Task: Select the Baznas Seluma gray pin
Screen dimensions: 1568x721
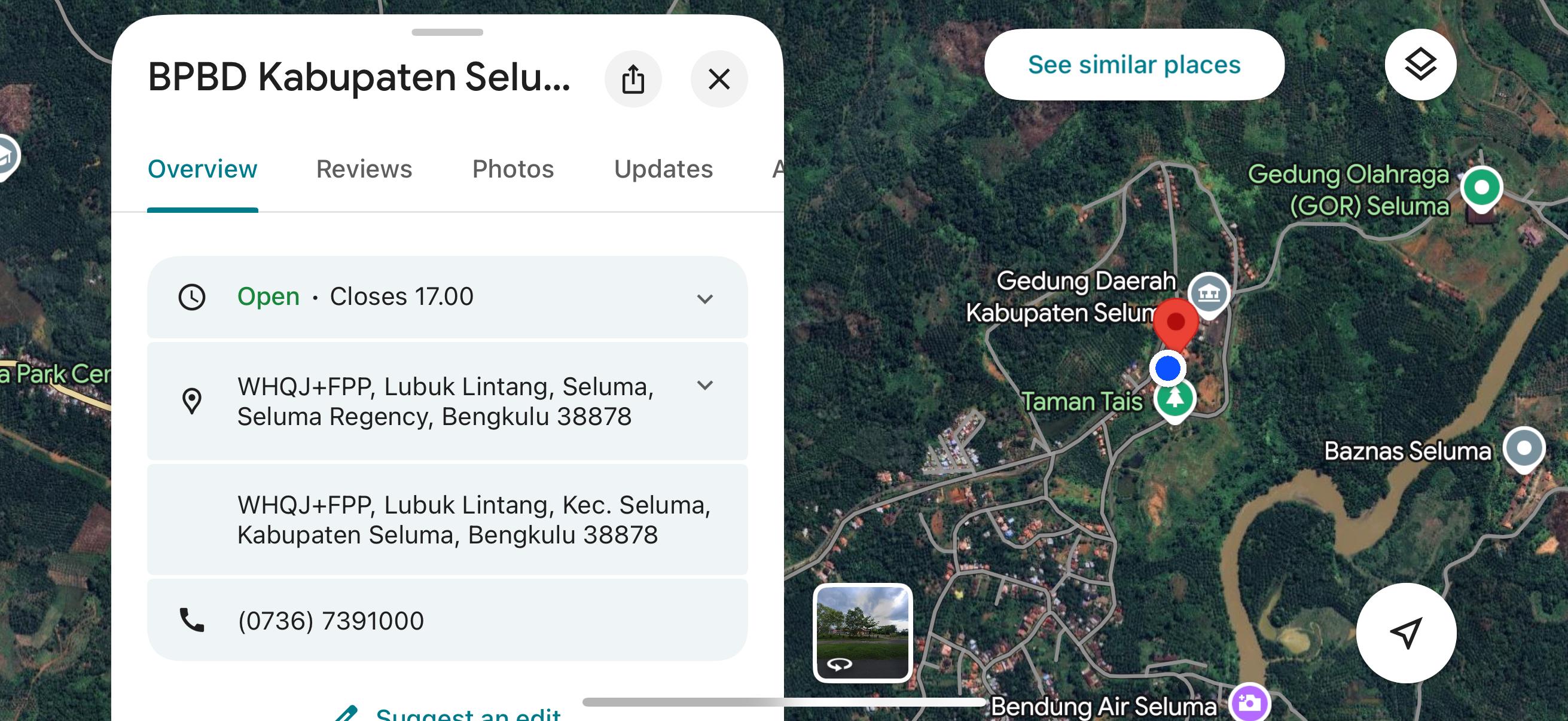Action: (x=1524, y=449)
